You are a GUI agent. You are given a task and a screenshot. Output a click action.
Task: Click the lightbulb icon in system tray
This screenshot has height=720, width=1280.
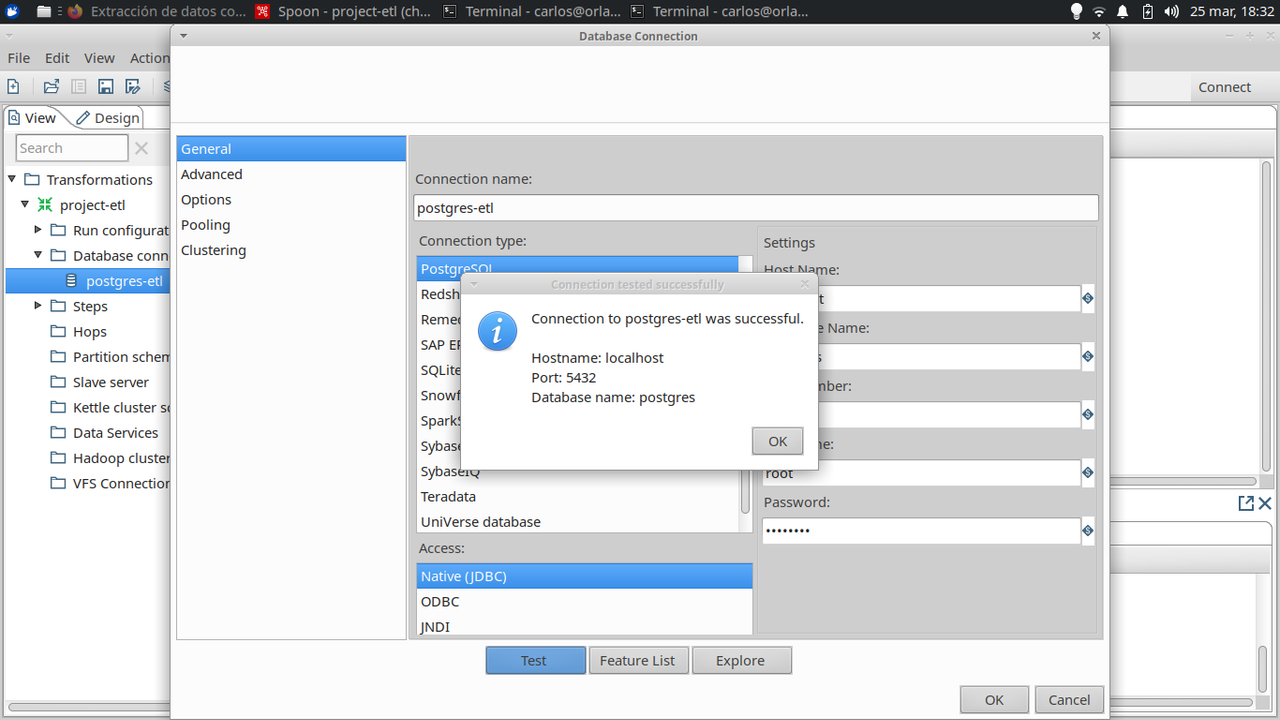coord(1076,12)
